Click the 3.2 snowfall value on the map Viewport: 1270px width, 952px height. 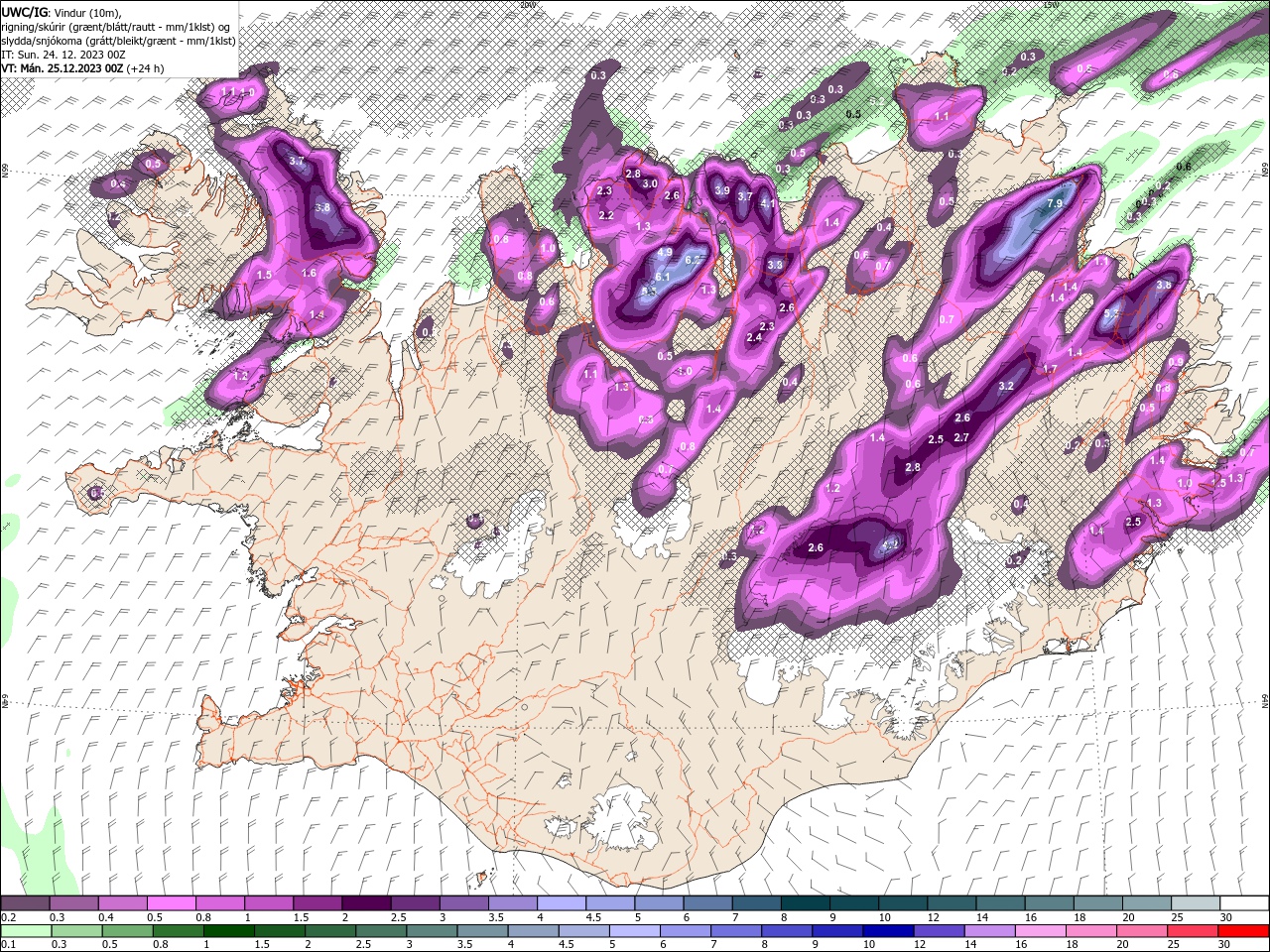(1005, 386)
